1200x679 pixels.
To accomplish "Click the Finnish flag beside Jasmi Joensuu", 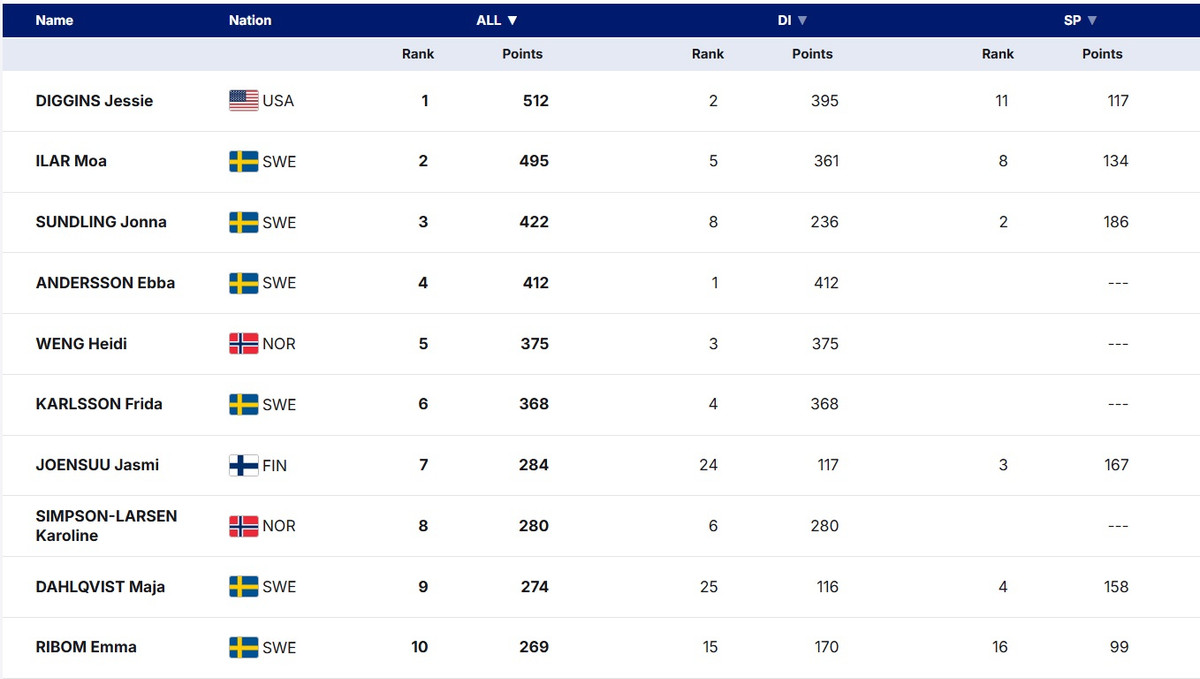I will tap(243, 465).
